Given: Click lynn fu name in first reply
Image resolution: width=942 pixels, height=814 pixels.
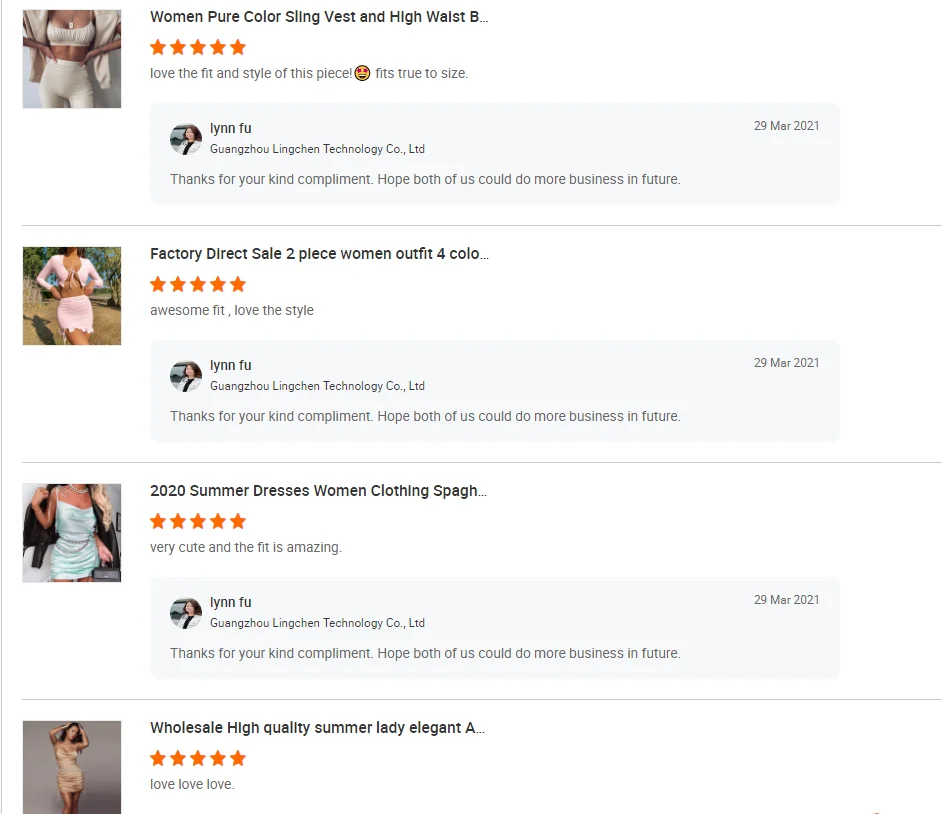Looking at the screenshot, I should point(230,128).
